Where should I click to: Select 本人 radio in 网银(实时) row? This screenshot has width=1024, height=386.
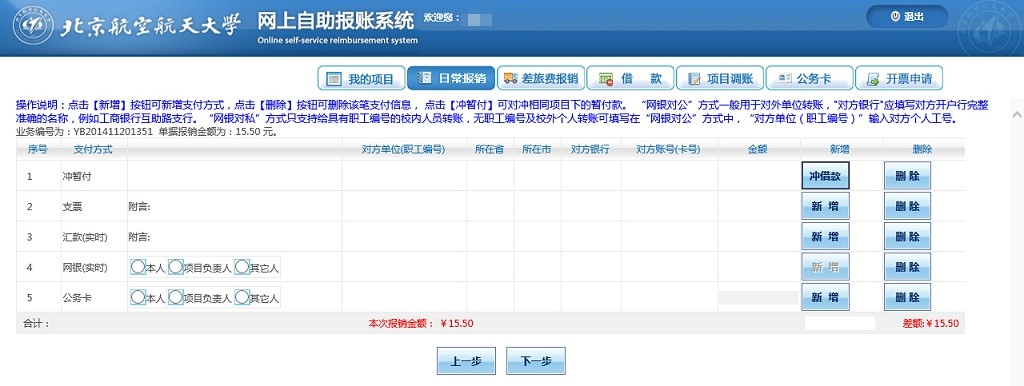pos(138,266)
